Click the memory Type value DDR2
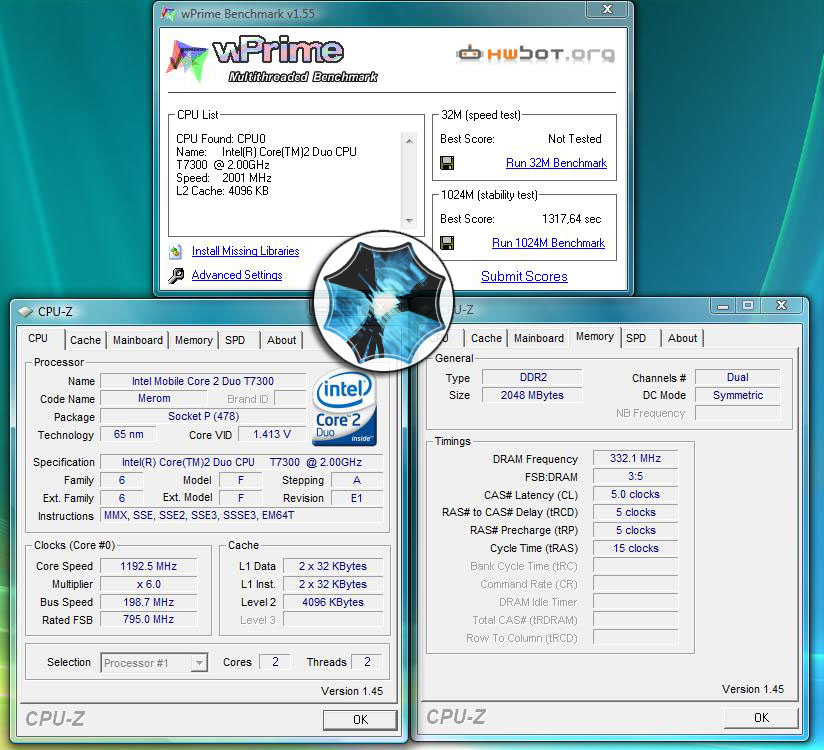 click(532, 377)
